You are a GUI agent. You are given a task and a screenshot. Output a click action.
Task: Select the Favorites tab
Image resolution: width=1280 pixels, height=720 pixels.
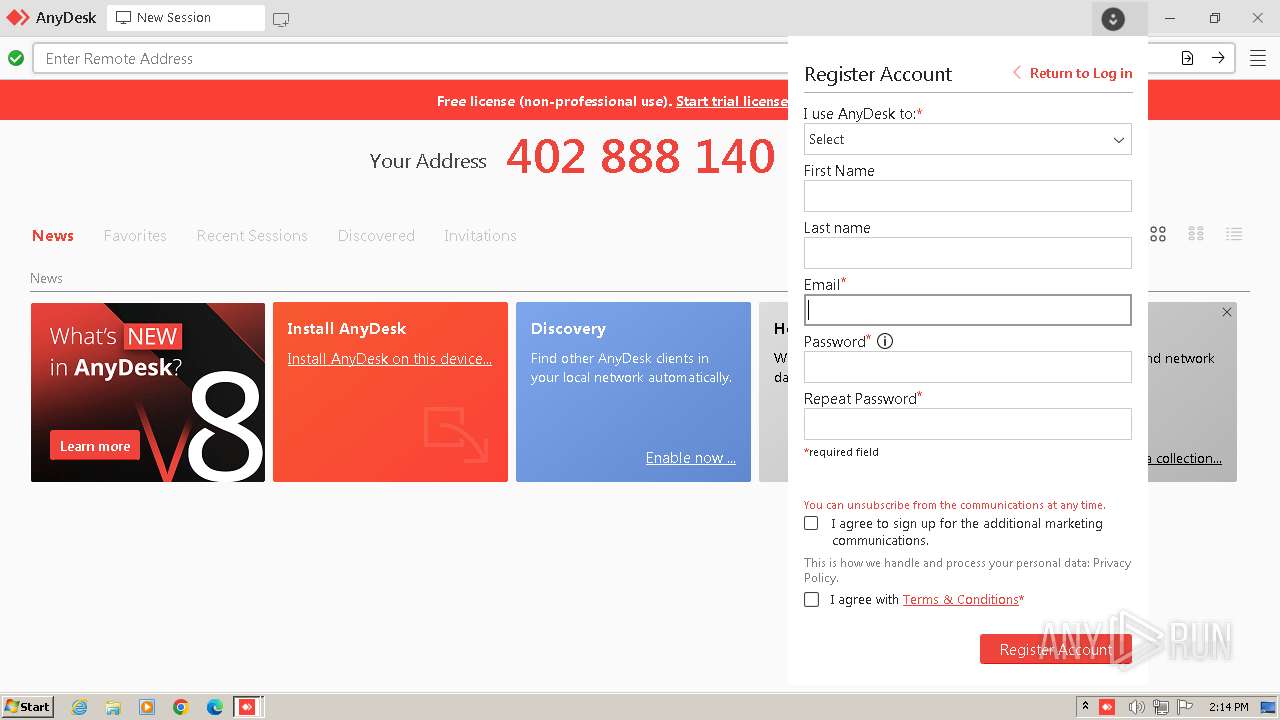(x=135, y=236)
